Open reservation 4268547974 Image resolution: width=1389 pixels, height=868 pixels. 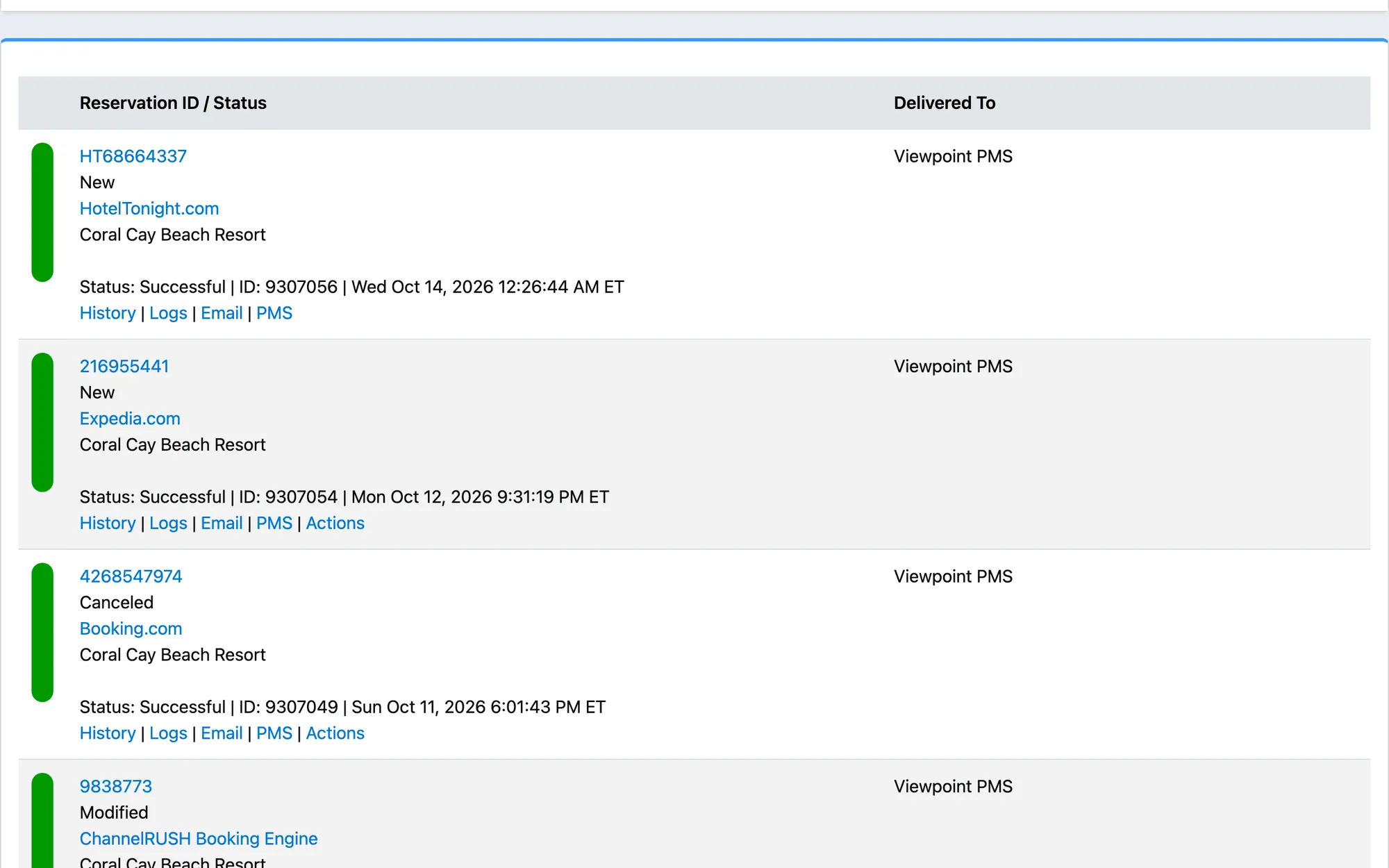point(131,576)
